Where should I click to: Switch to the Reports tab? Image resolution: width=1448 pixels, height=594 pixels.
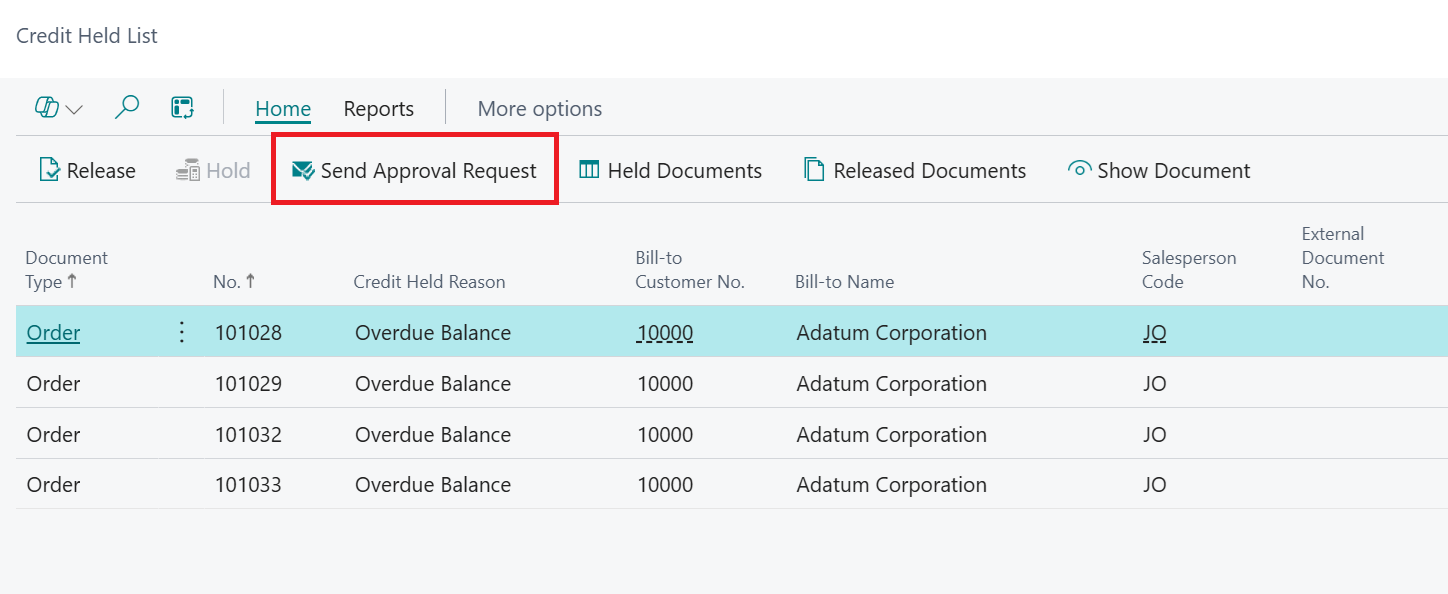pos(378,109)
